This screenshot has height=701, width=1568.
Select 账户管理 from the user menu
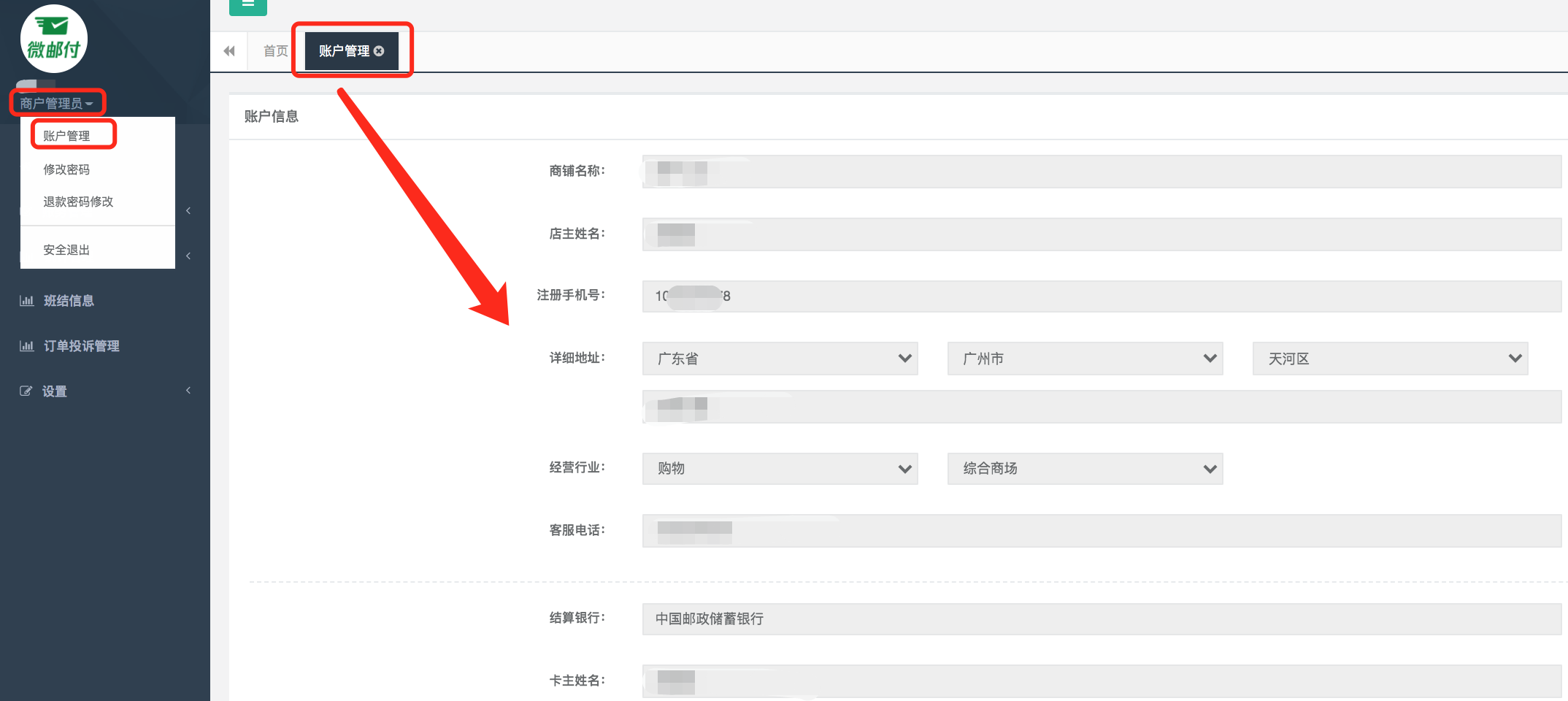tap(66, 136)
